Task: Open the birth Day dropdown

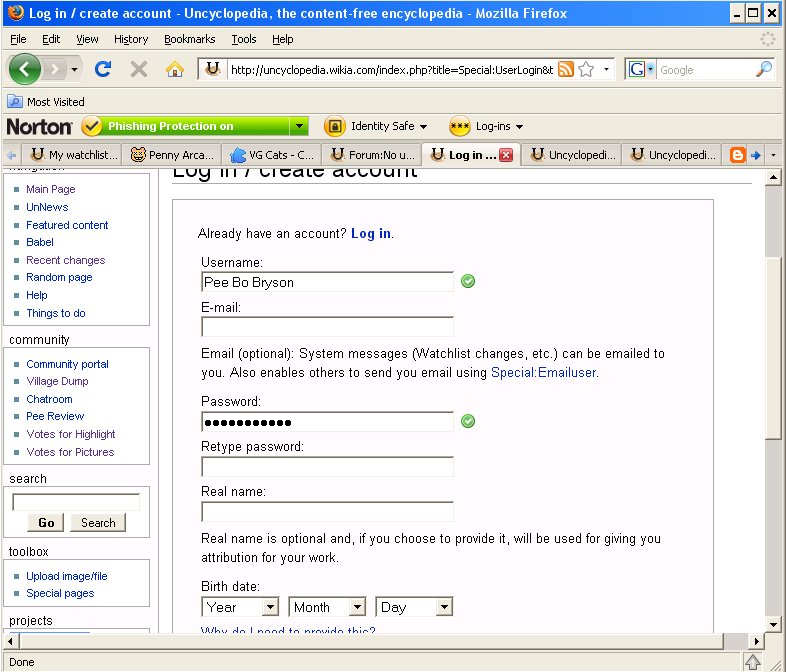Action: click(414, 607)
